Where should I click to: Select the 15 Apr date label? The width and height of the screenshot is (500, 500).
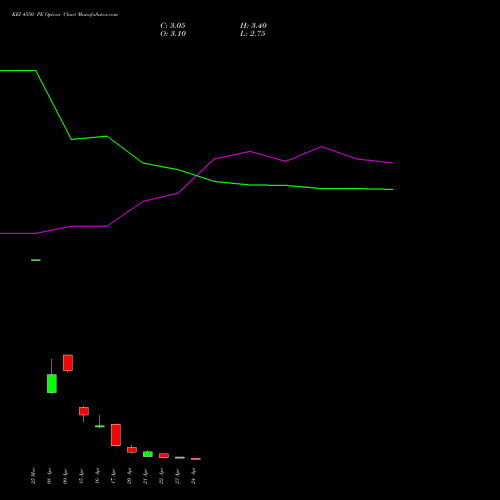(x=81, y=476)
